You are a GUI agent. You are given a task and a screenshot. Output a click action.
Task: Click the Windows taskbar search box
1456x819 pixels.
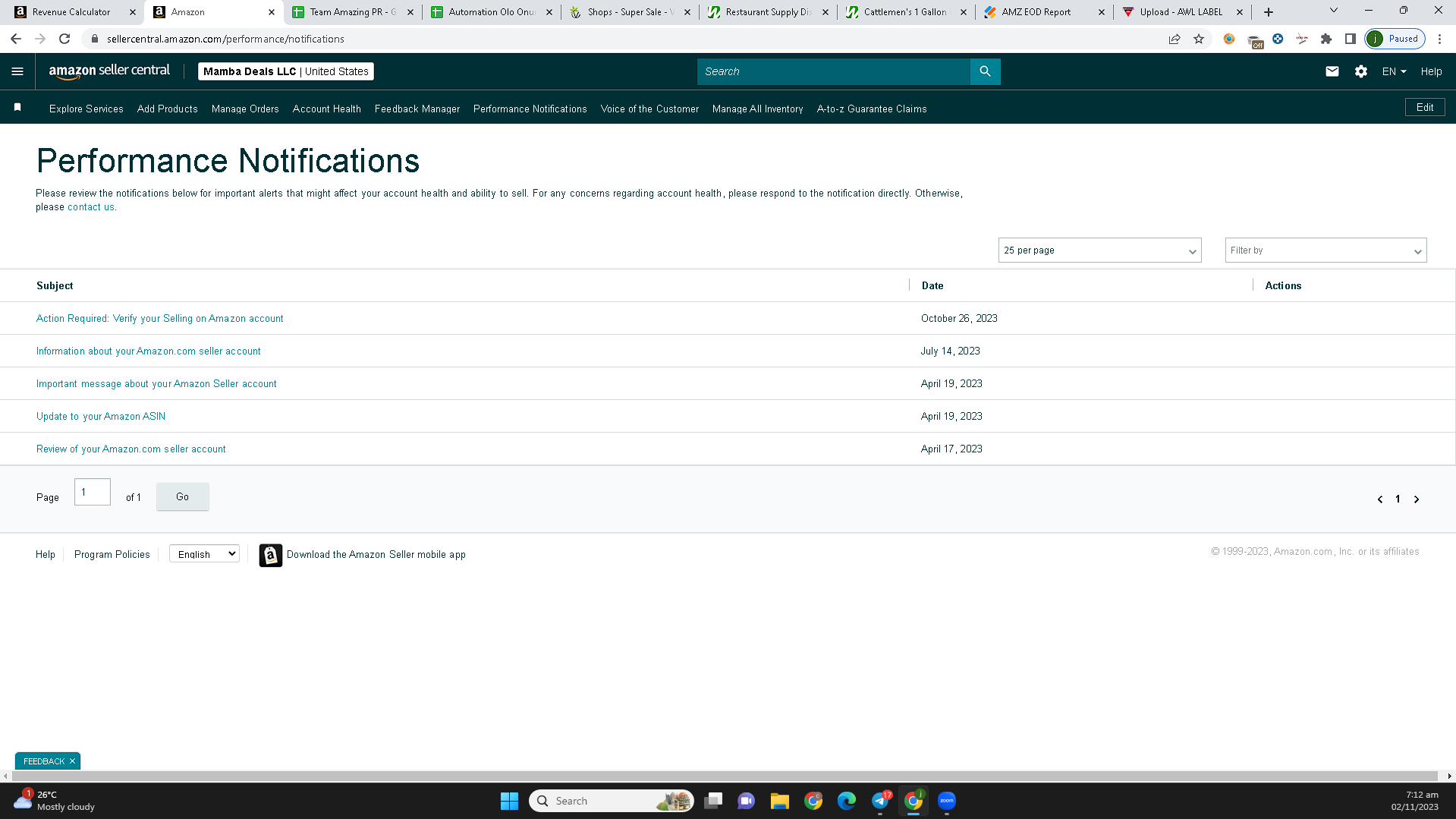(612, 801)
